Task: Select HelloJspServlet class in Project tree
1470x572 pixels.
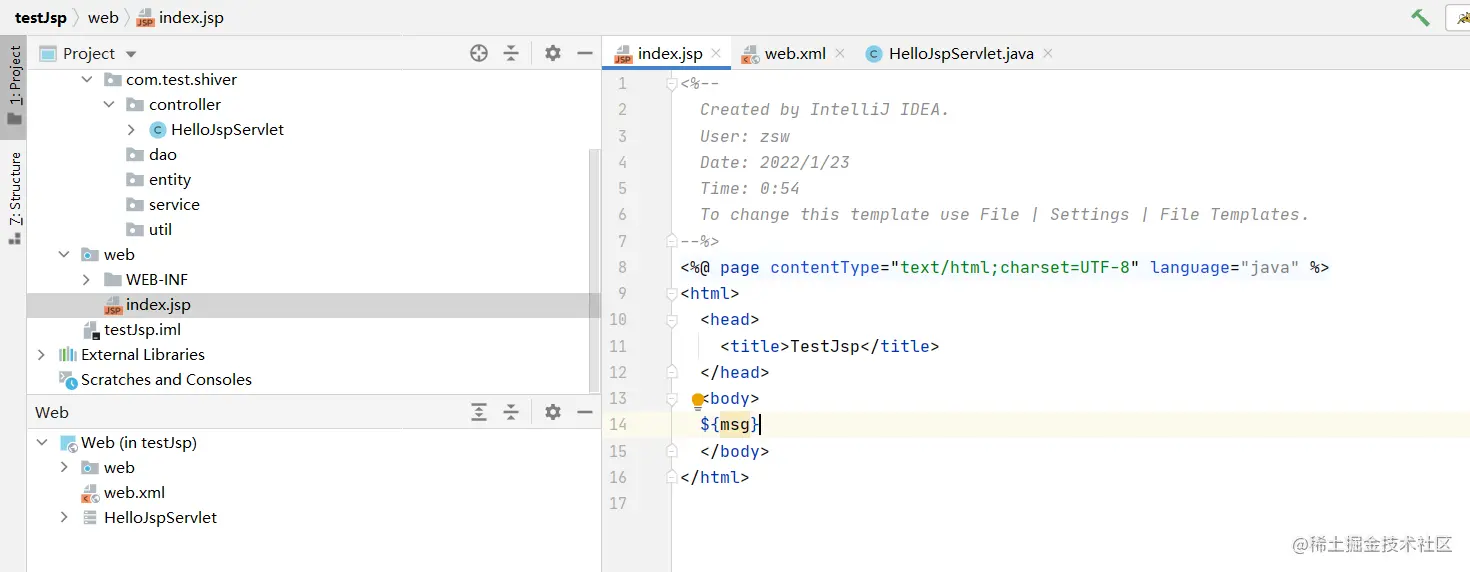Action: click(x=227, y=129)
